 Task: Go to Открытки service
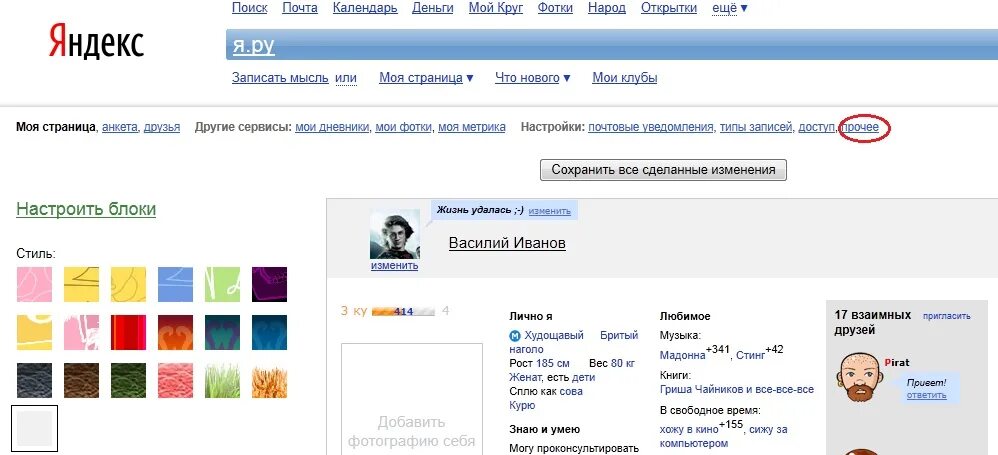click(x=669, y=8)
